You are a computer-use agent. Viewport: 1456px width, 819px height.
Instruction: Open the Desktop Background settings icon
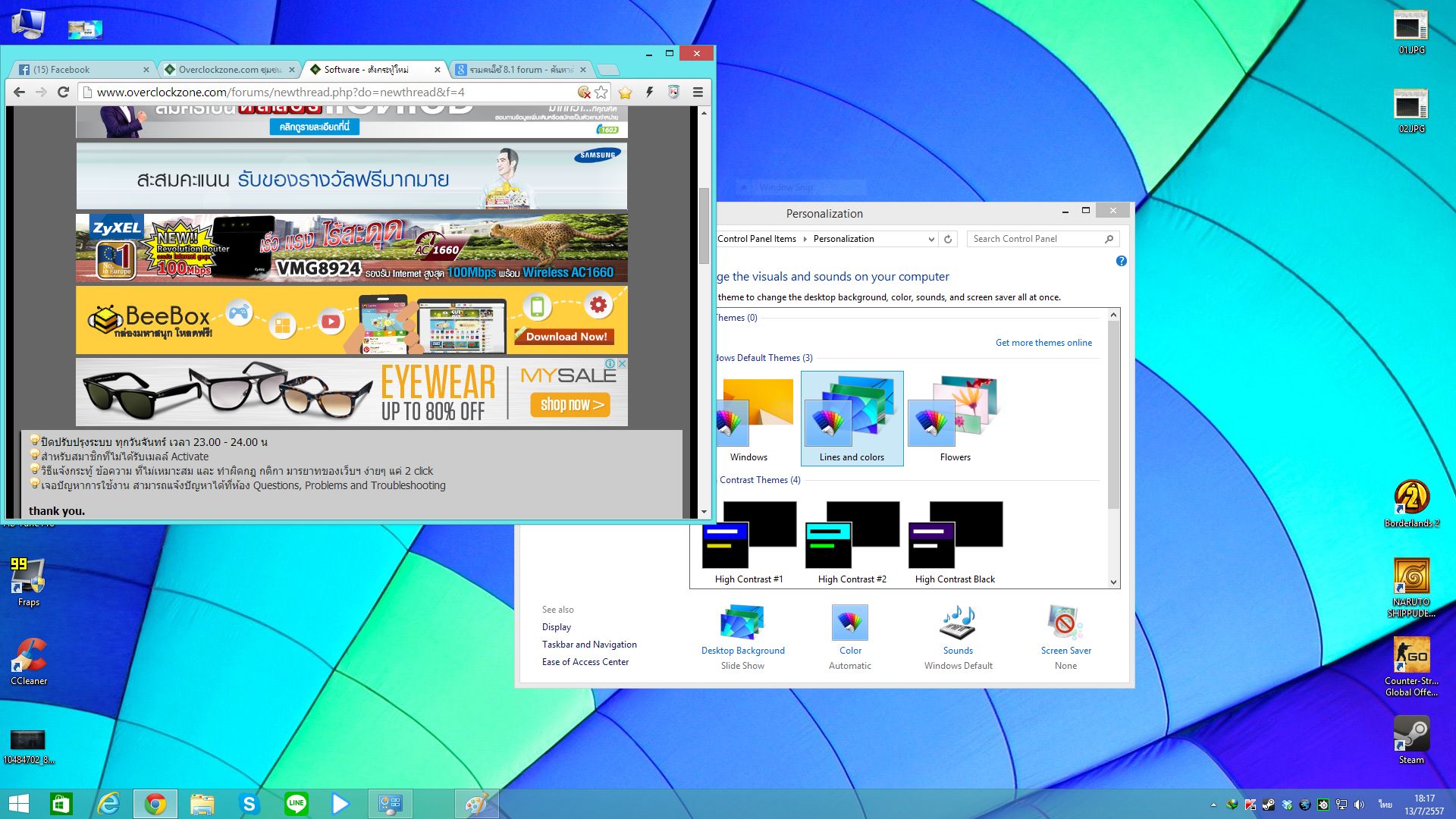742,623
